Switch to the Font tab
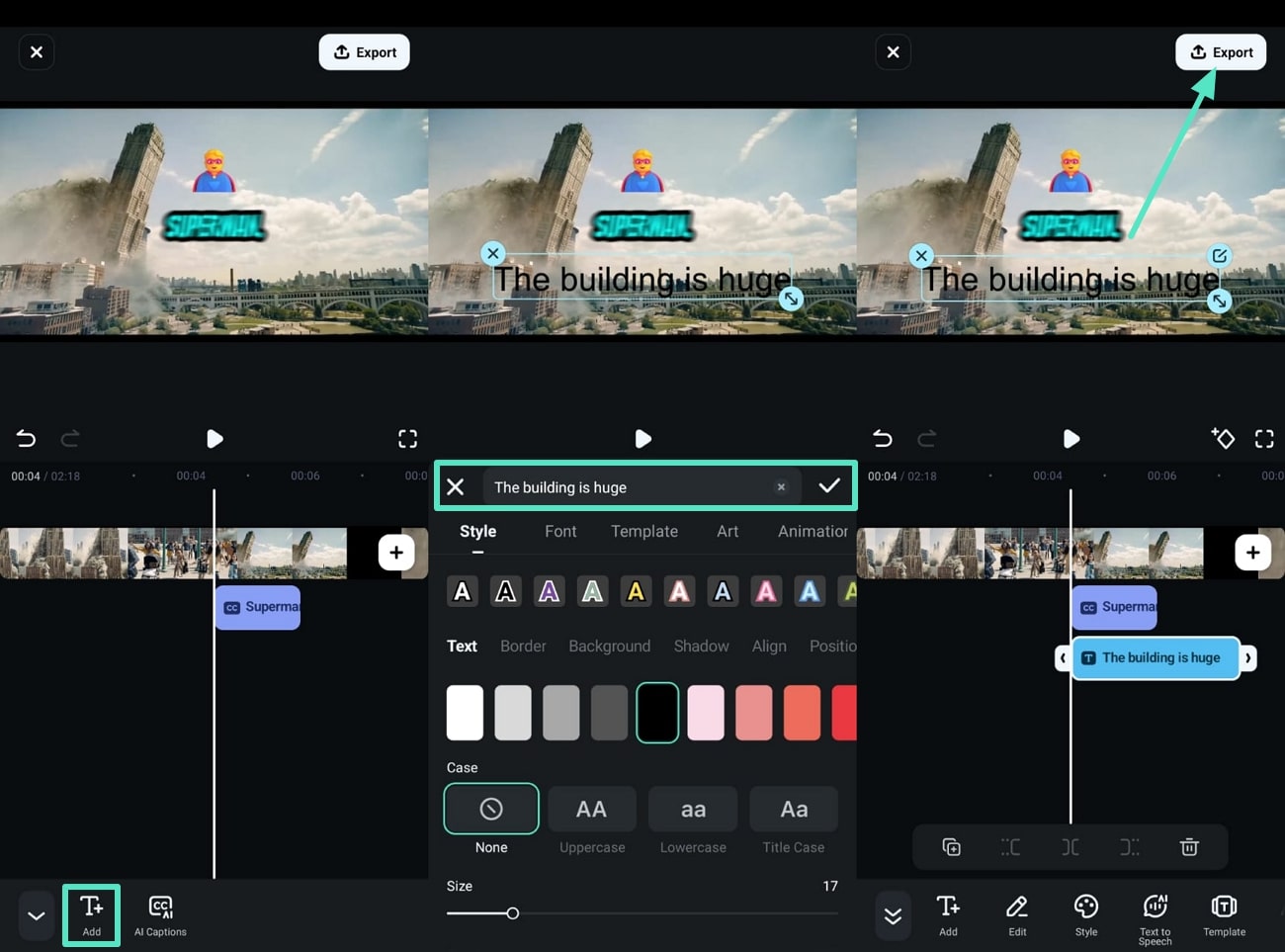1285x952 pixels. [560, 532]
